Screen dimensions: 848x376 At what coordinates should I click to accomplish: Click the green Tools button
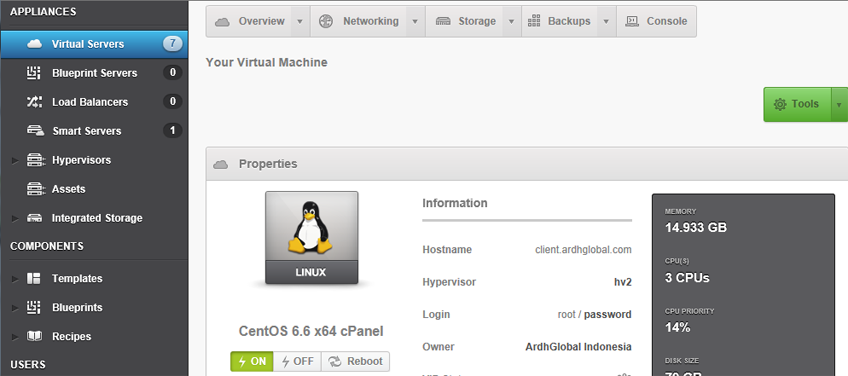coord(797,104)
